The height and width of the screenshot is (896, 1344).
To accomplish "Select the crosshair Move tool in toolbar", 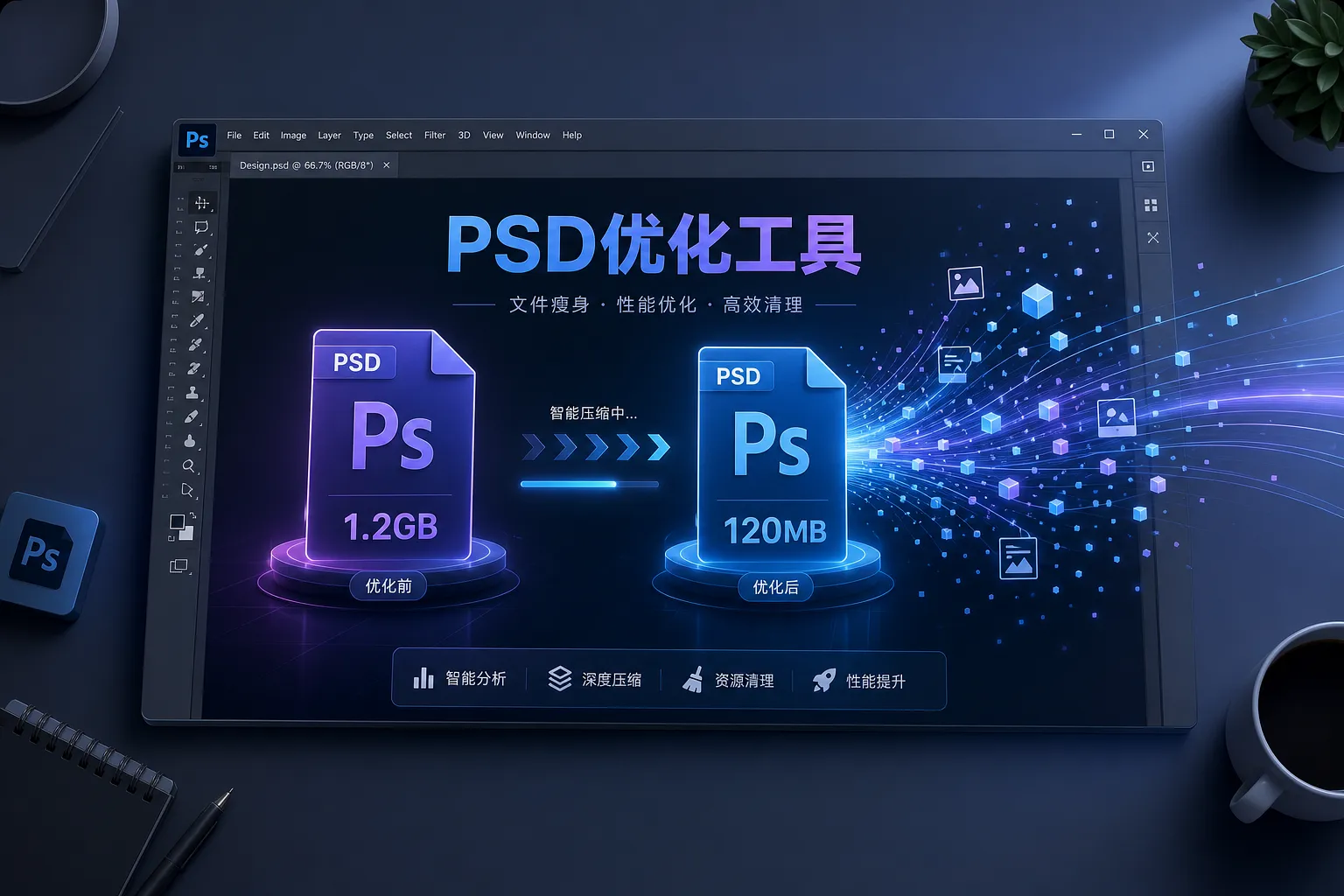I will coord(202,203).
